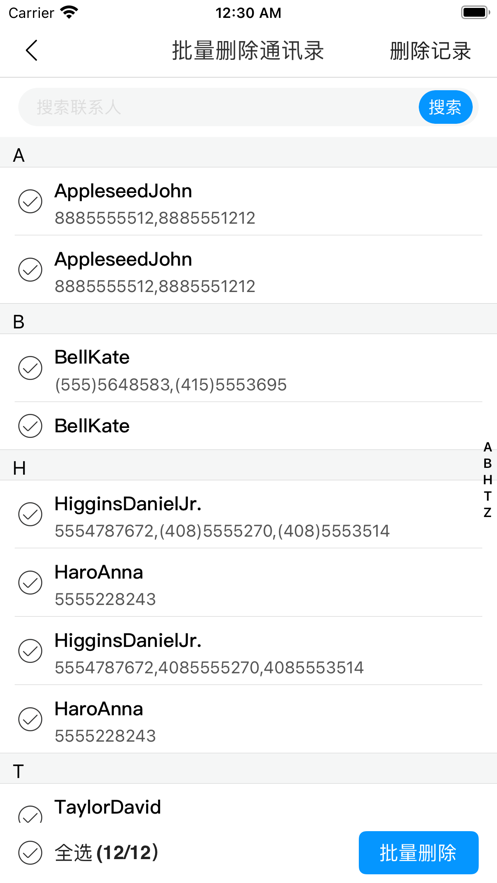
Task: Tap the 批量删除 batch delete button
Action: coord(419,853)
